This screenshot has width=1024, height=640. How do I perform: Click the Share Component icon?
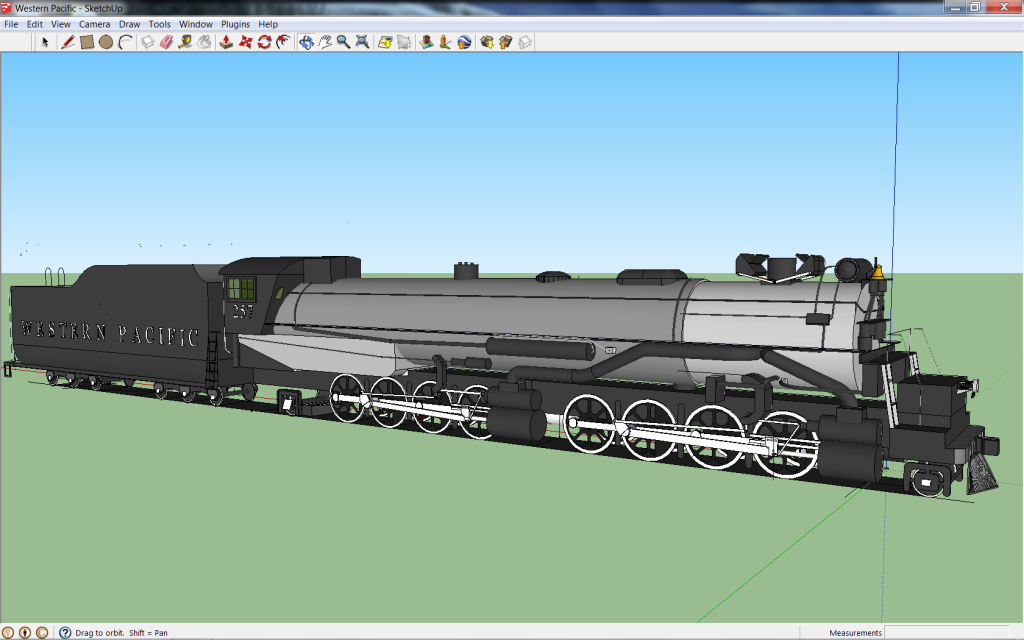(524, 42)
